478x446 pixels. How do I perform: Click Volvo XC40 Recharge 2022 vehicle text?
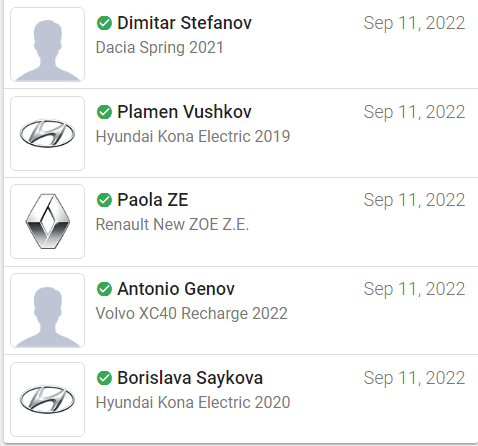point(192,313)
